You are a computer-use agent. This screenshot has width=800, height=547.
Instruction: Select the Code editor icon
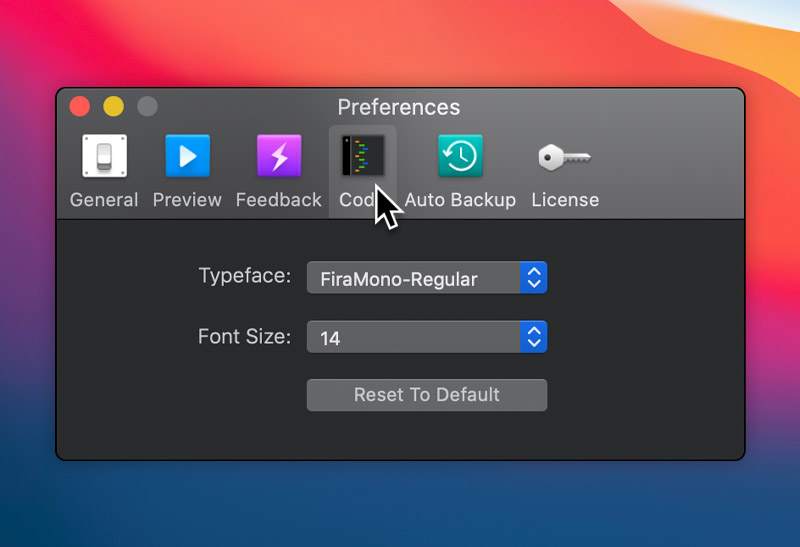[363, 156]
